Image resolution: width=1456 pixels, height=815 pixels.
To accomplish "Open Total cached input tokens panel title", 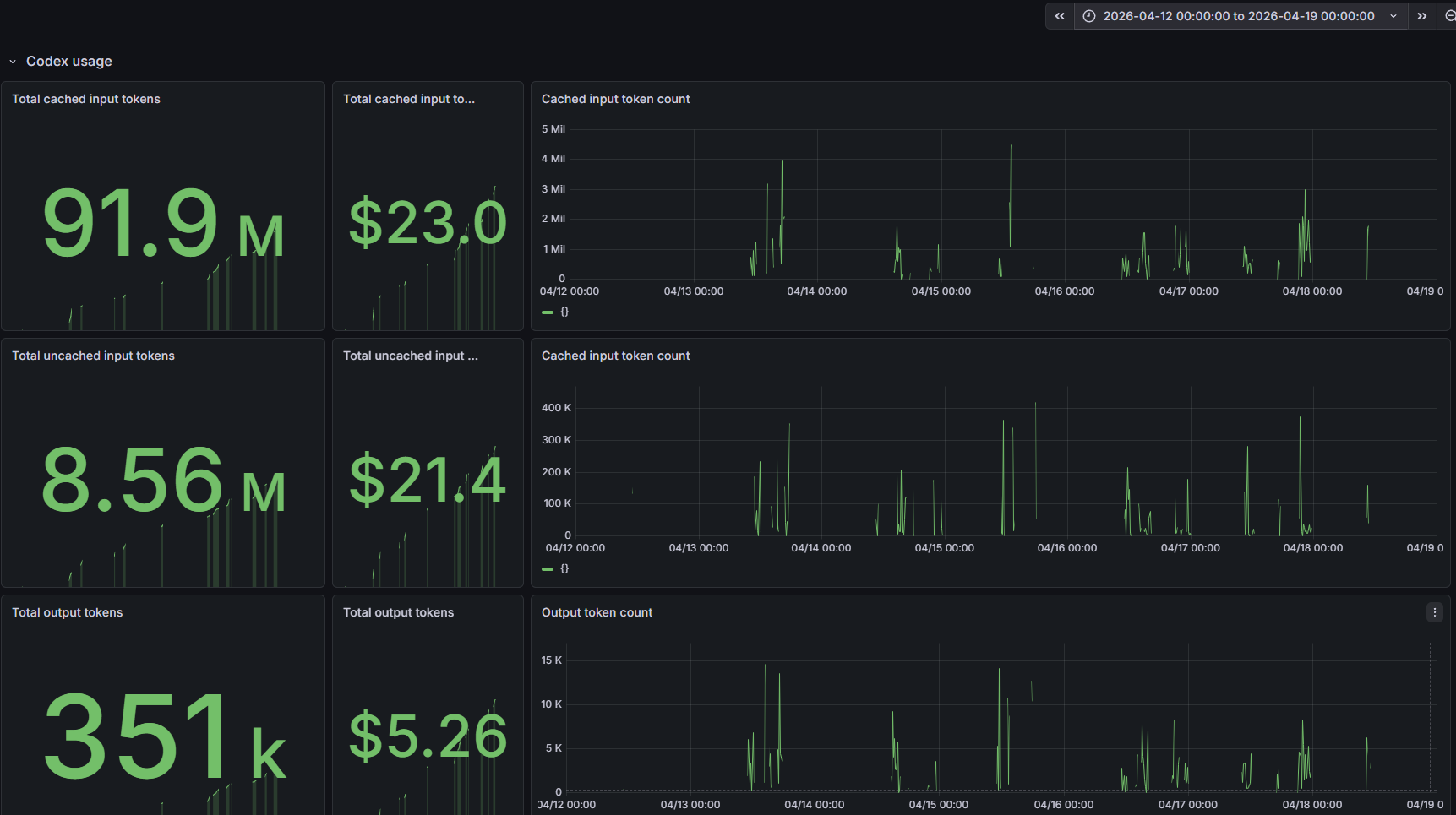I will 86,99.
